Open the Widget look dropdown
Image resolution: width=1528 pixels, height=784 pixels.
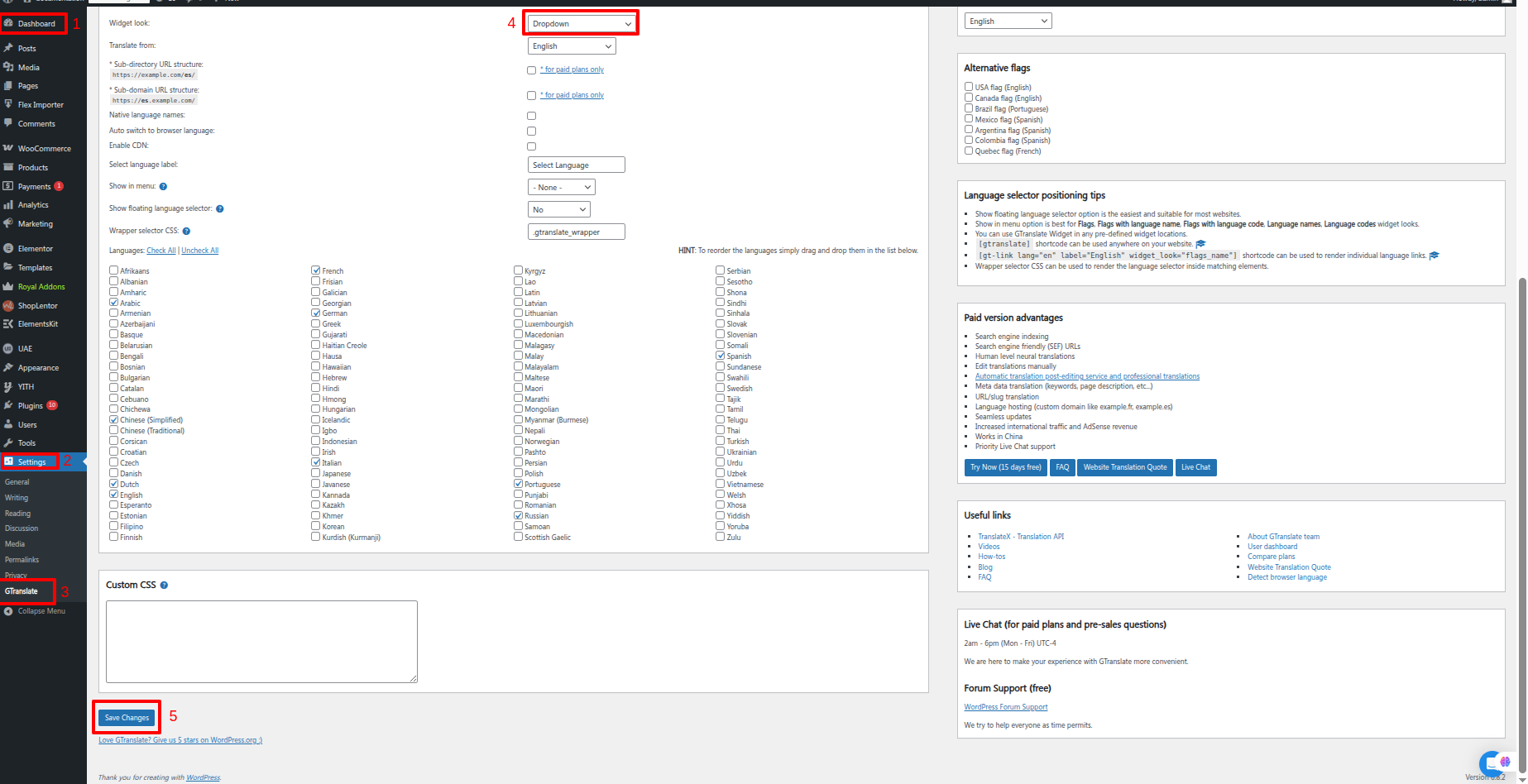tap(582, 24)
